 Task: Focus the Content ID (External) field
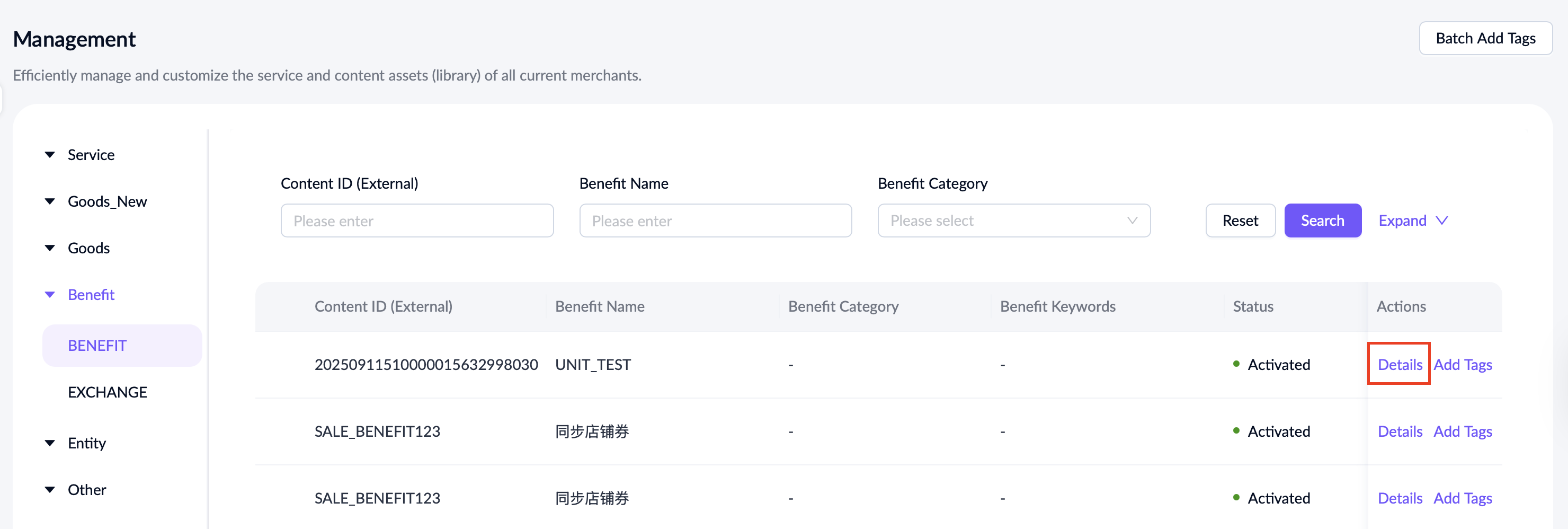click(x=416, y=221)
